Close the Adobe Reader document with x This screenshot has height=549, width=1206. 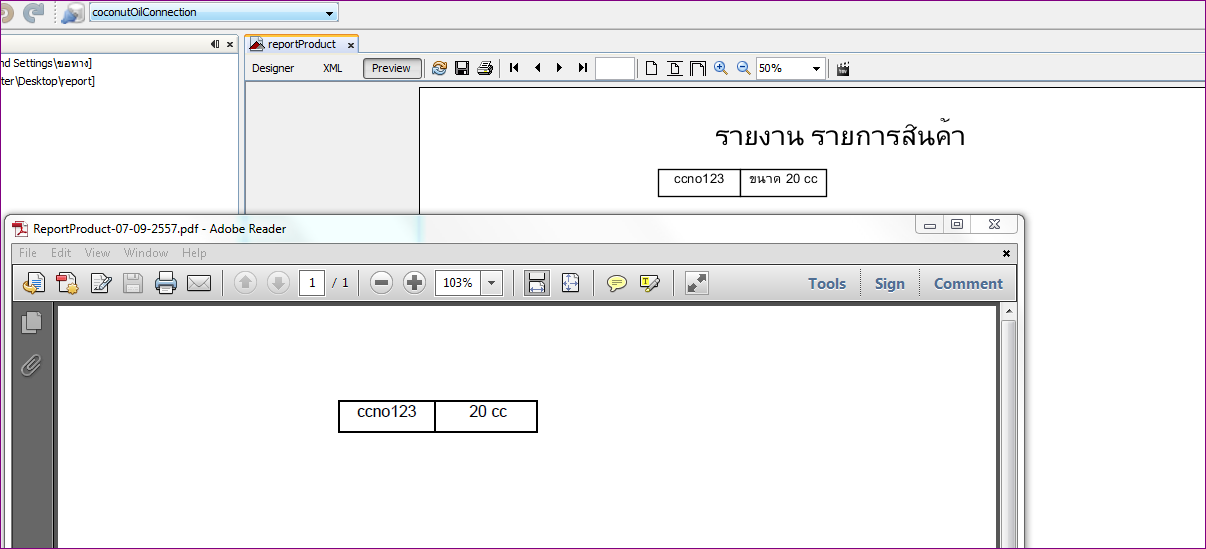[x=1006, y=253]
